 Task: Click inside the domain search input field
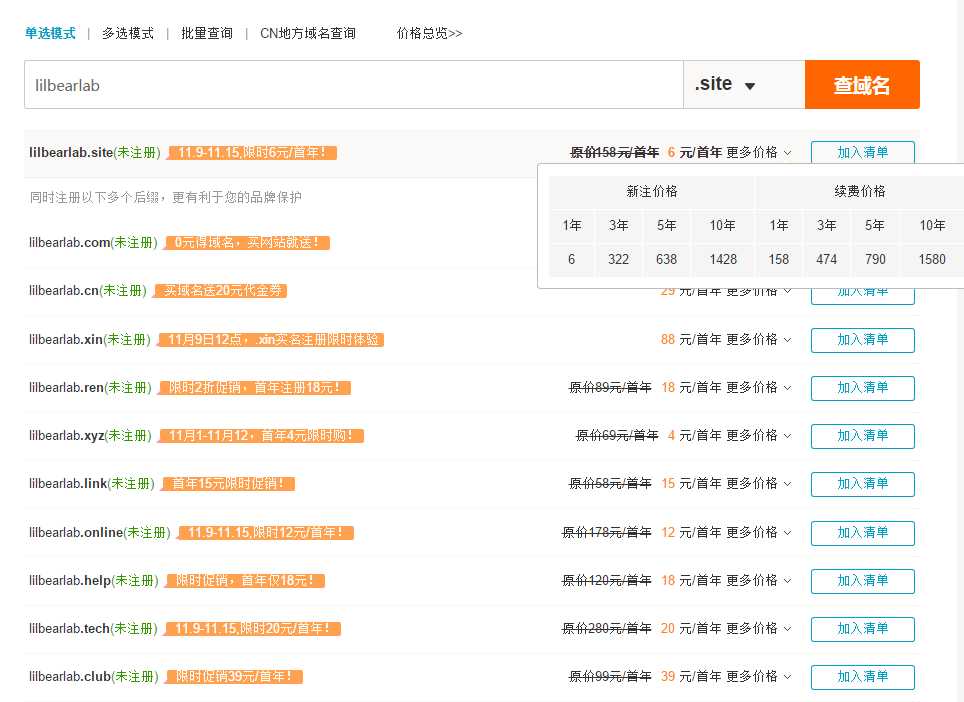(x=350, y=84)
